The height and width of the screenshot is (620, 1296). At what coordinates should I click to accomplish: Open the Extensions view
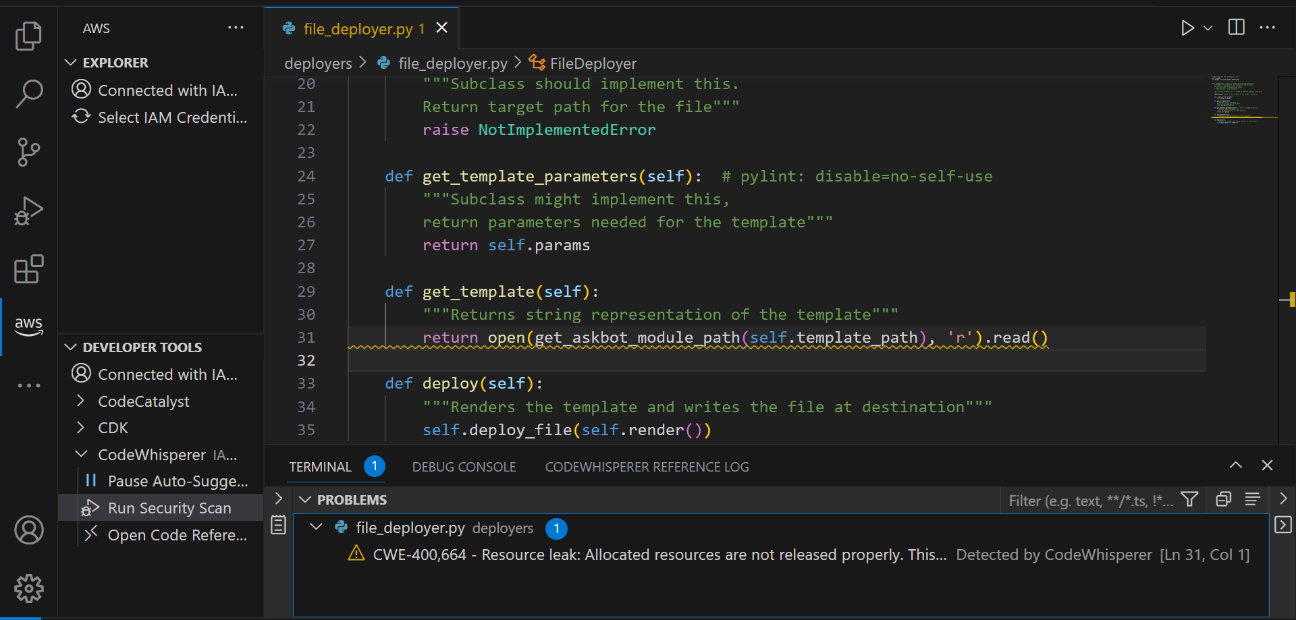point(29,269)
